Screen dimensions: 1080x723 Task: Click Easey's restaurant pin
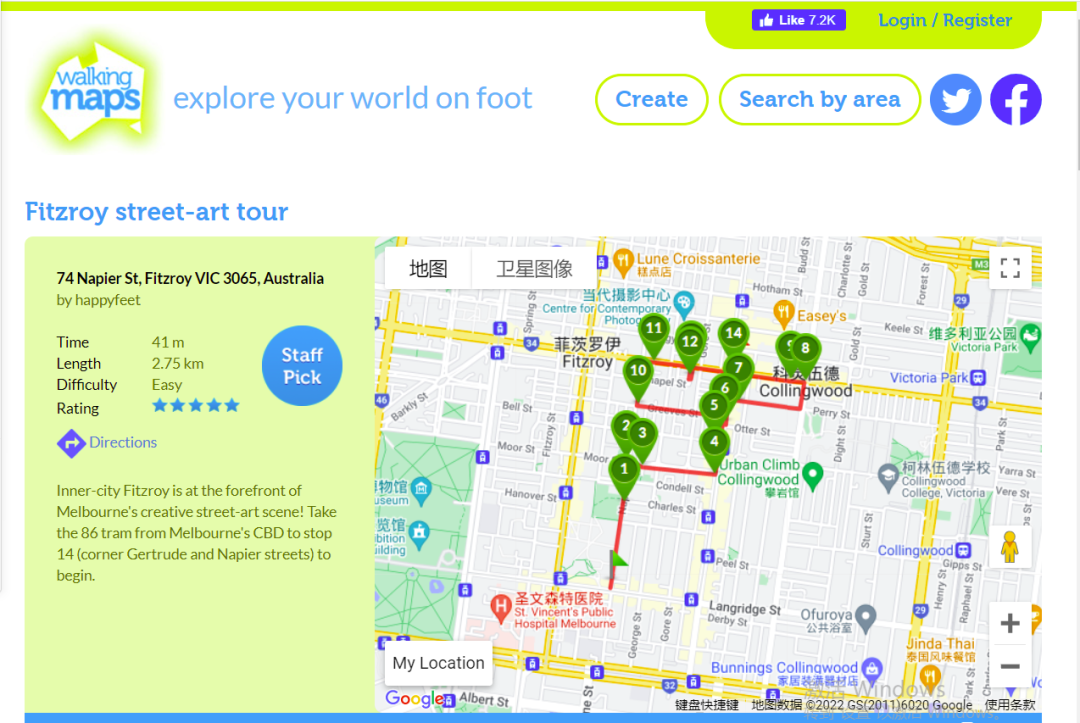click(x=783, y=315)
